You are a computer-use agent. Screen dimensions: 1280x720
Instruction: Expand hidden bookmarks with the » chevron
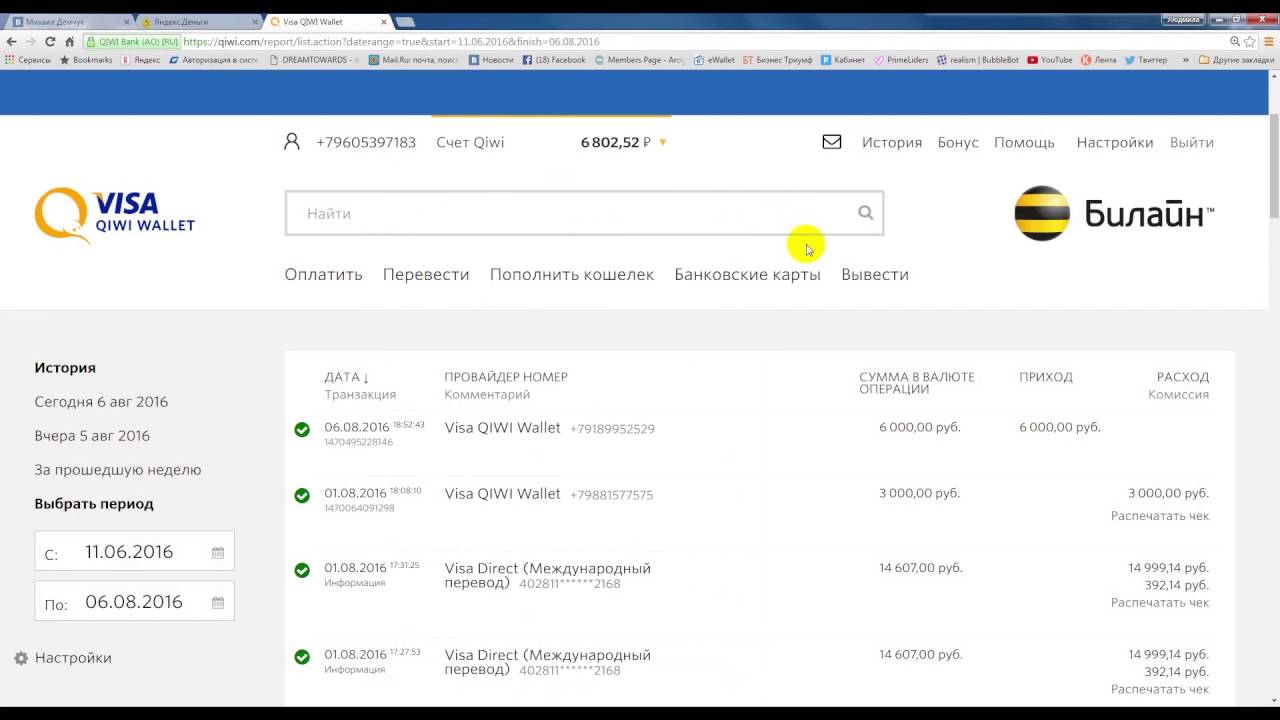(x=1186, y=60)
